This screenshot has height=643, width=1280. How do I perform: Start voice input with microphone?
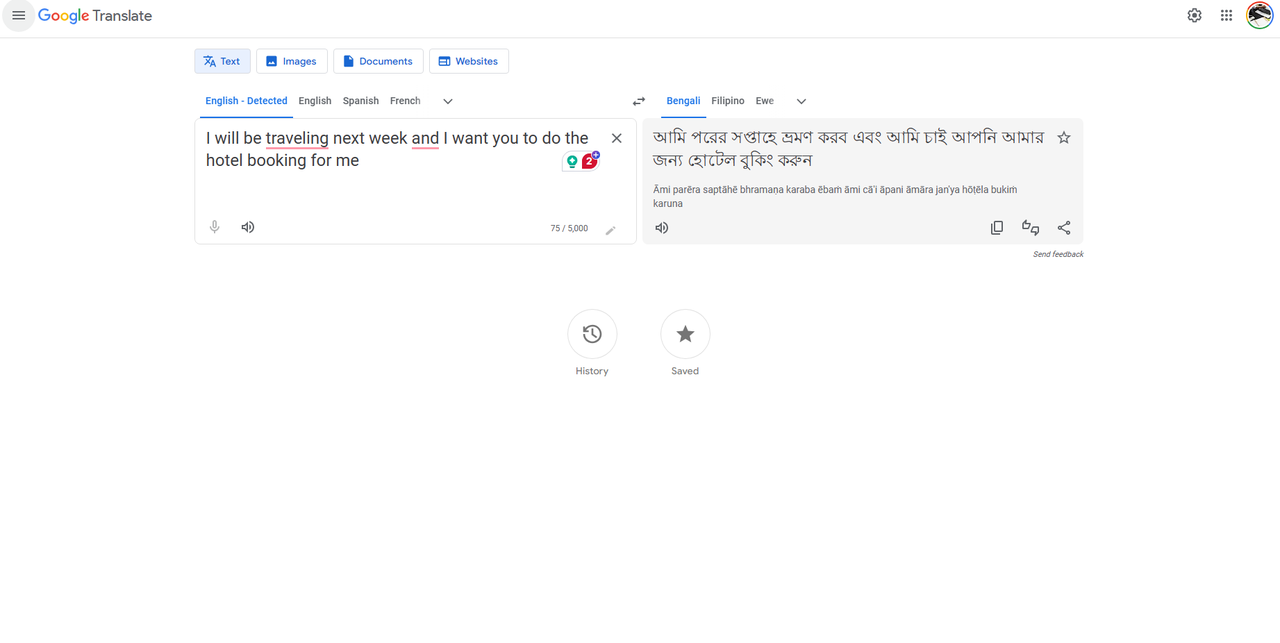coord(214,227)
